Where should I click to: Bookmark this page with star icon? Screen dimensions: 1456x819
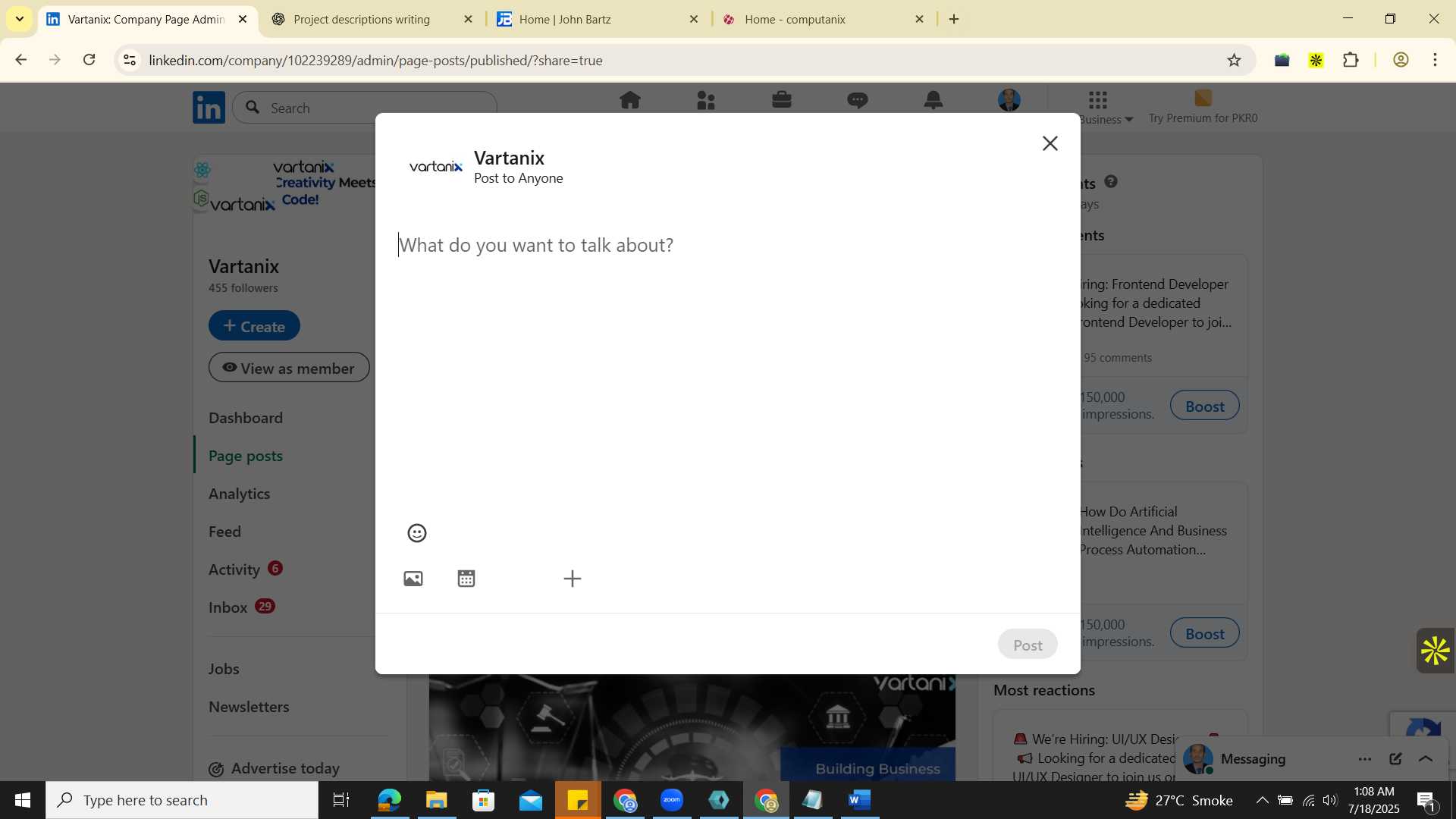[x=1234, y=60]
